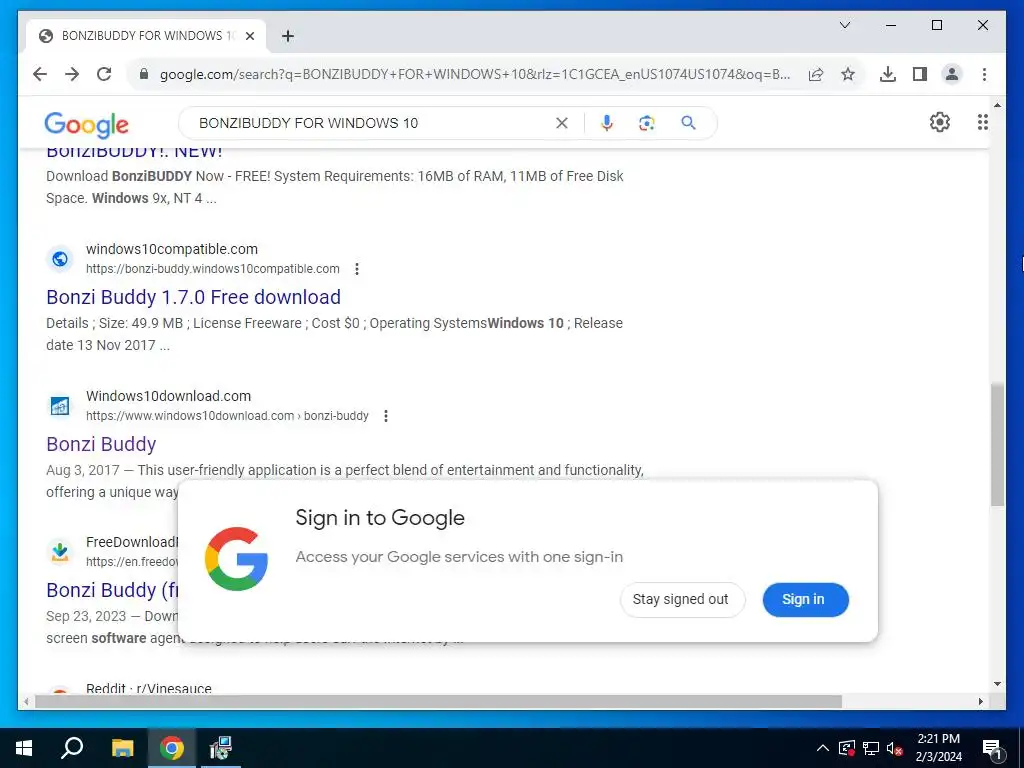Open Google quick settings gear icon
1024x768 pixels.
tap(939, 122)
